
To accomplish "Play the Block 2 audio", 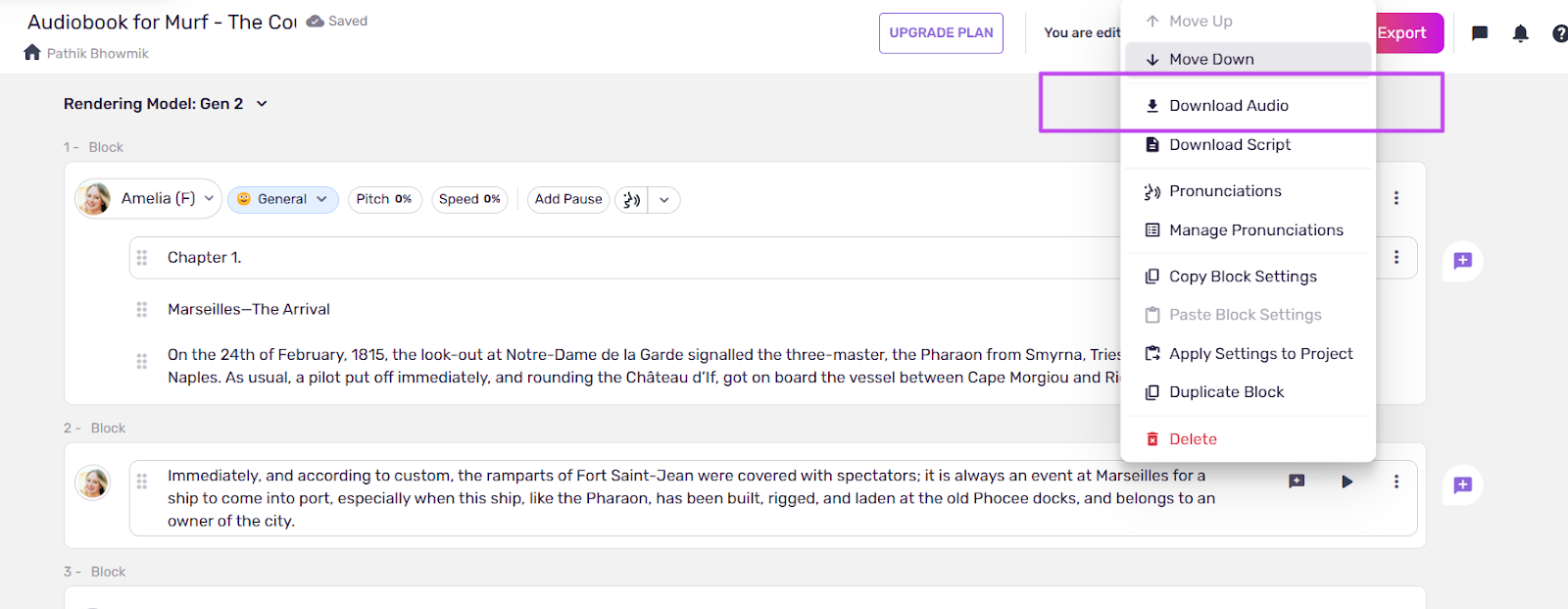I will tap(1347, 482).
